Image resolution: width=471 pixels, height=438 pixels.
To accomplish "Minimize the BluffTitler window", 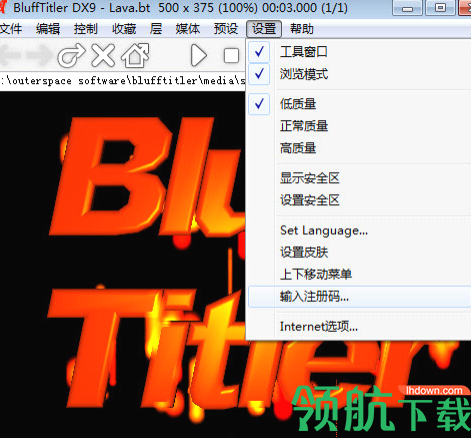I will point(407,8).
